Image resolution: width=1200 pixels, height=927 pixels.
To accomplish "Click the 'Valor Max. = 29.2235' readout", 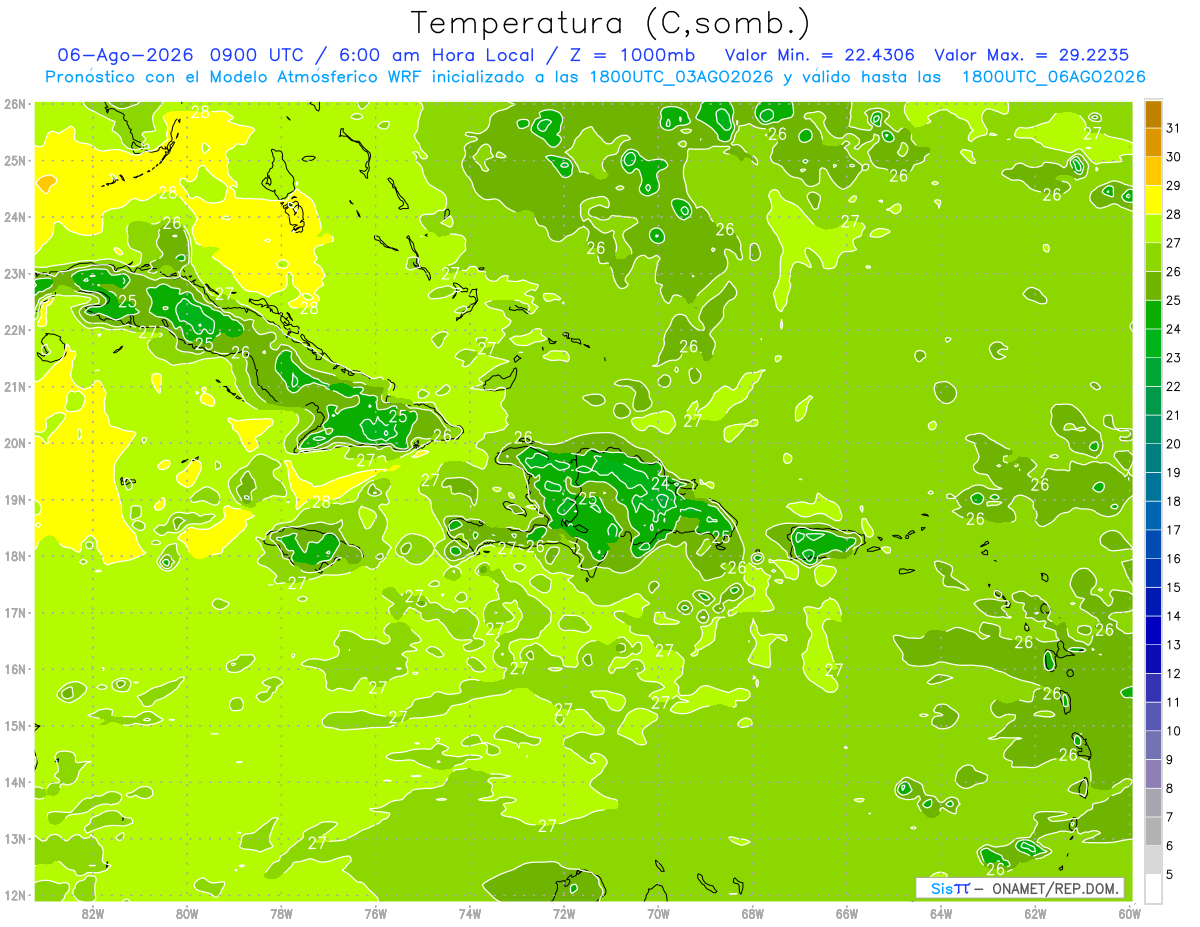I will pyautogui.click(x=1032, y=55).
